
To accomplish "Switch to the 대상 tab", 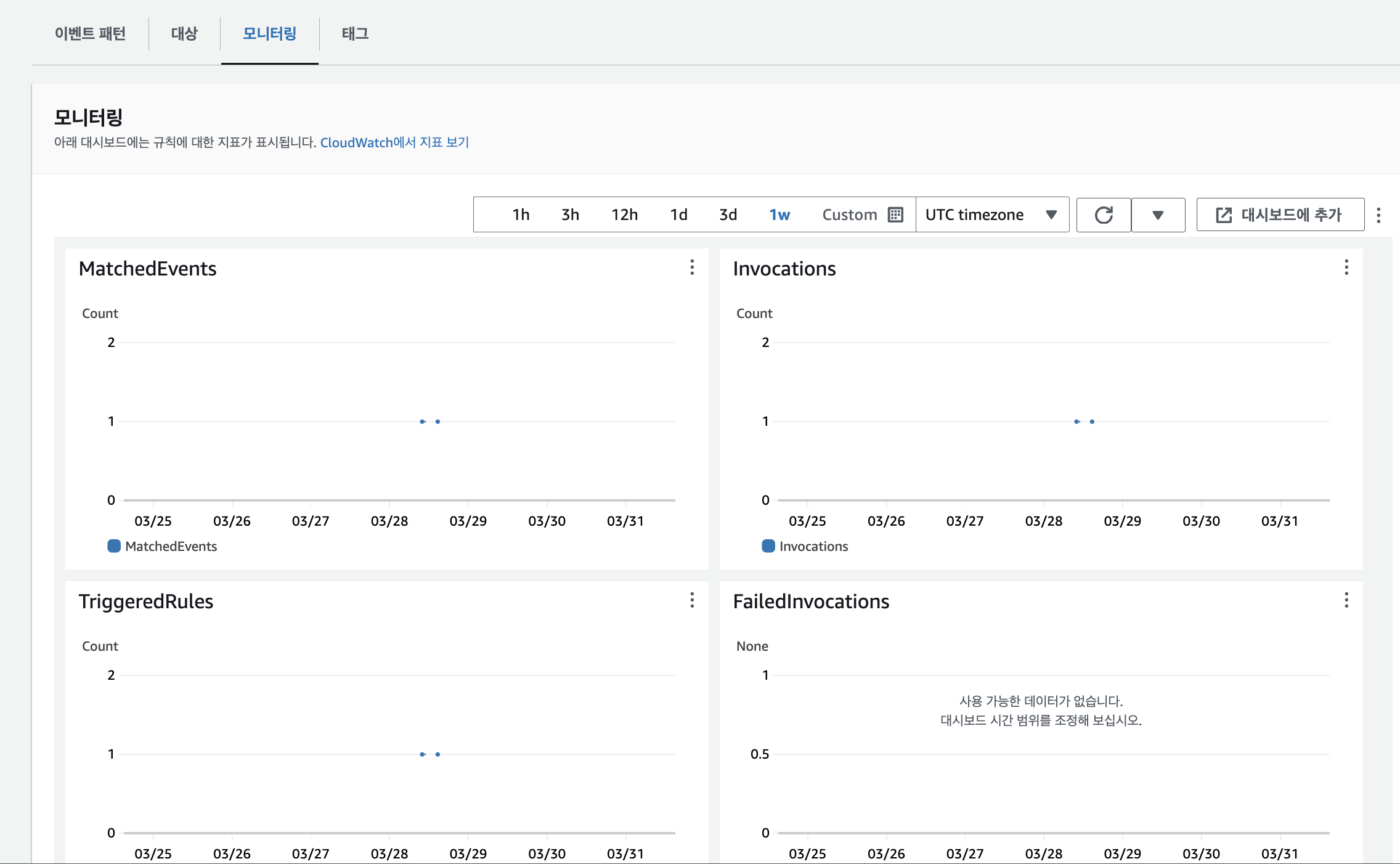I will tap(184, 33).
